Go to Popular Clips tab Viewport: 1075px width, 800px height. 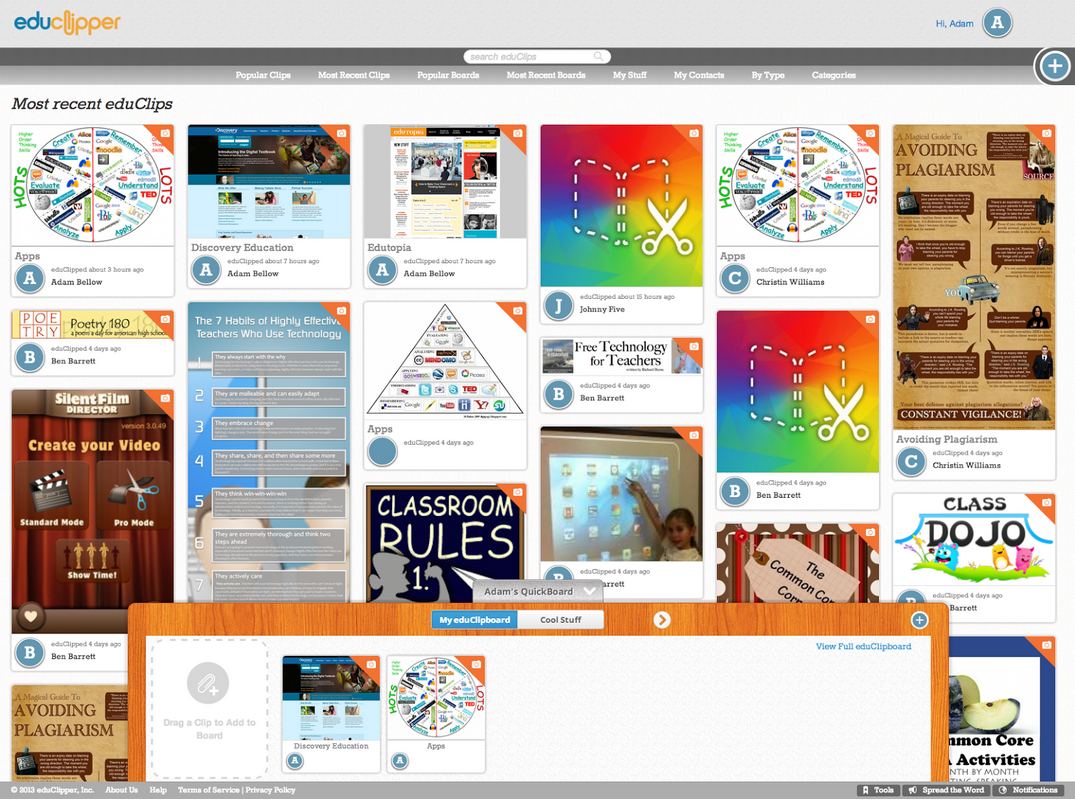(x=263, y=75)
